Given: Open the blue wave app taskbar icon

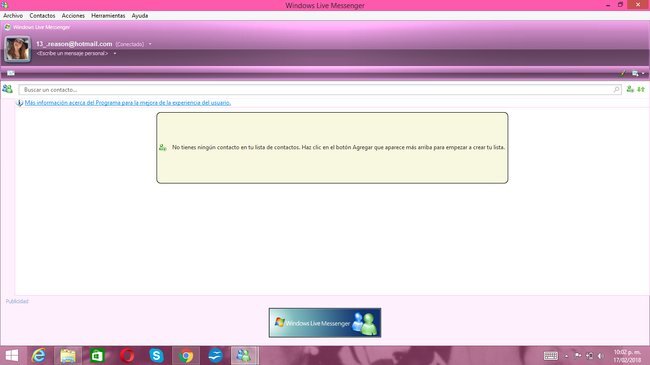Looking at the screenshot, I should tap(215, 355).
